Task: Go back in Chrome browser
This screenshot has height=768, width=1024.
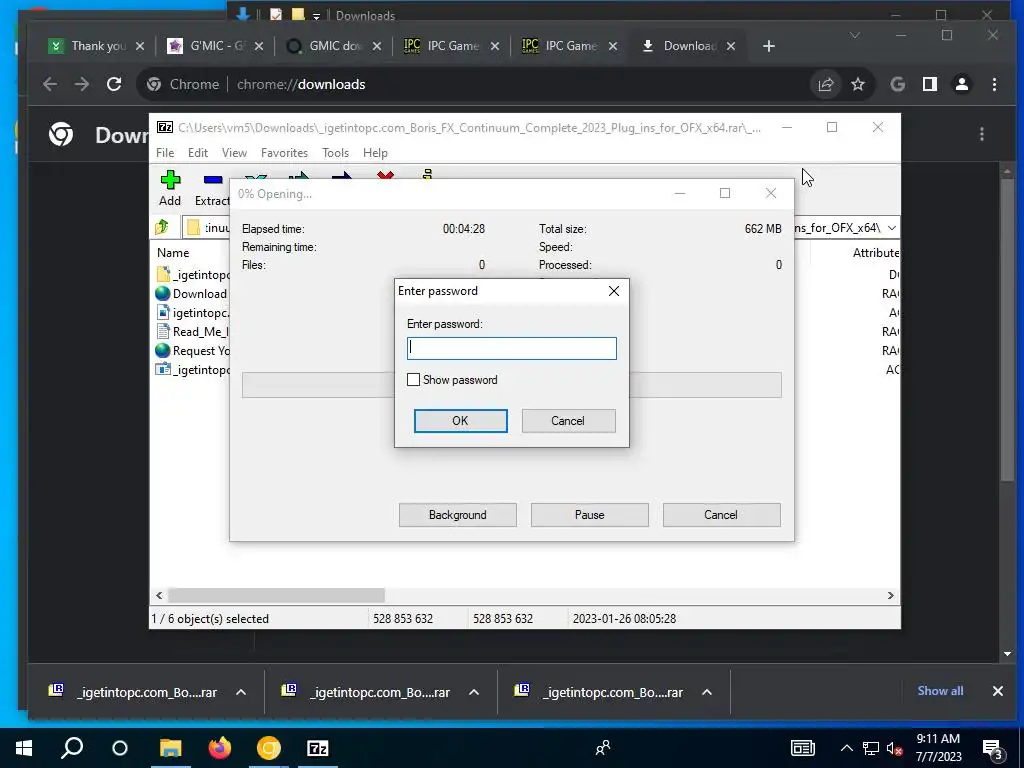Action: (x=50, y=84)
